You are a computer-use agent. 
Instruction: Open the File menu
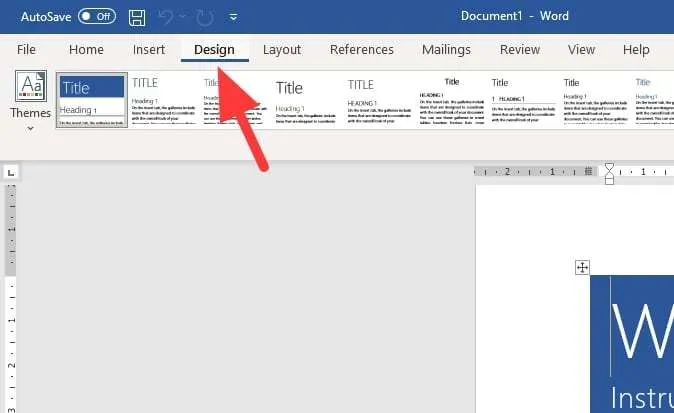pos(26,49)
